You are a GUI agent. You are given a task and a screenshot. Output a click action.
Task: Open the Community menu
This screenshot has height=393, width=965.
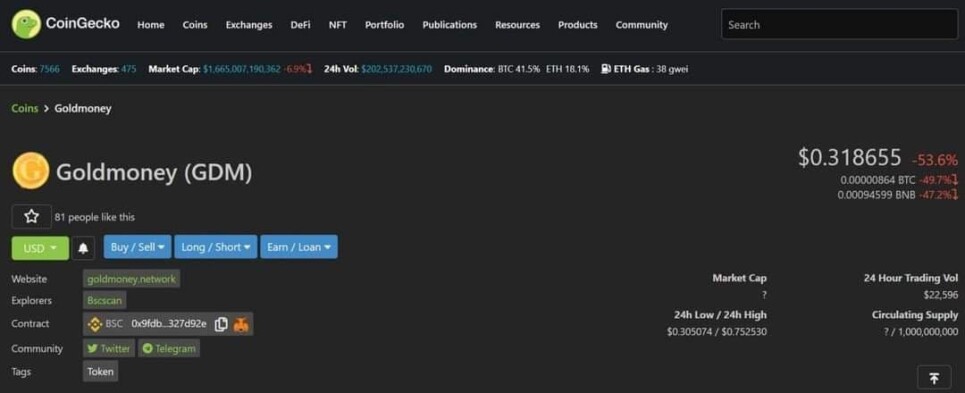click(x=641, y=25)
